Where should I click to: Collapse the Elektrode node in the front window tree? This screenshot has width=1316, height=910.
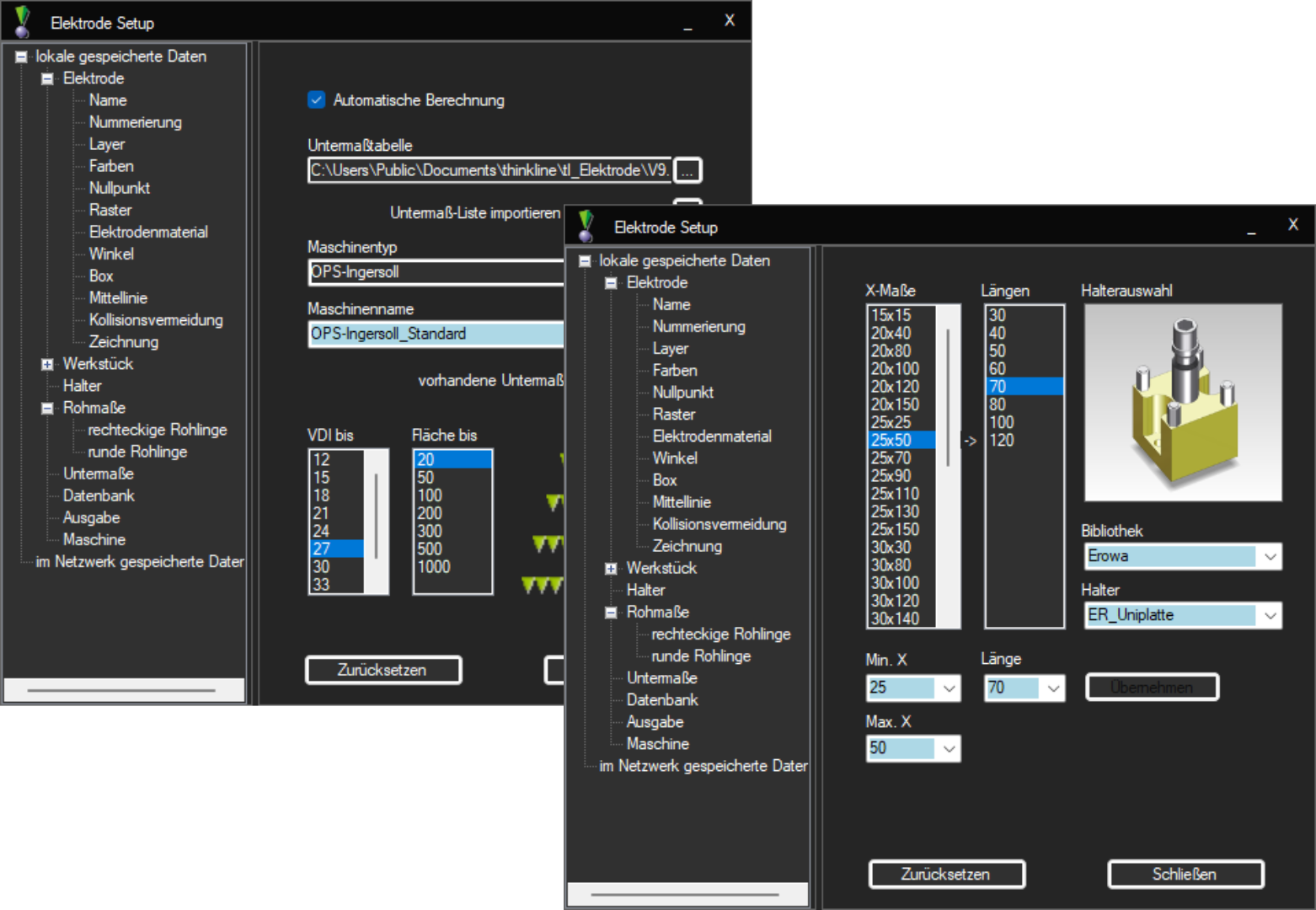pos(611,283)
